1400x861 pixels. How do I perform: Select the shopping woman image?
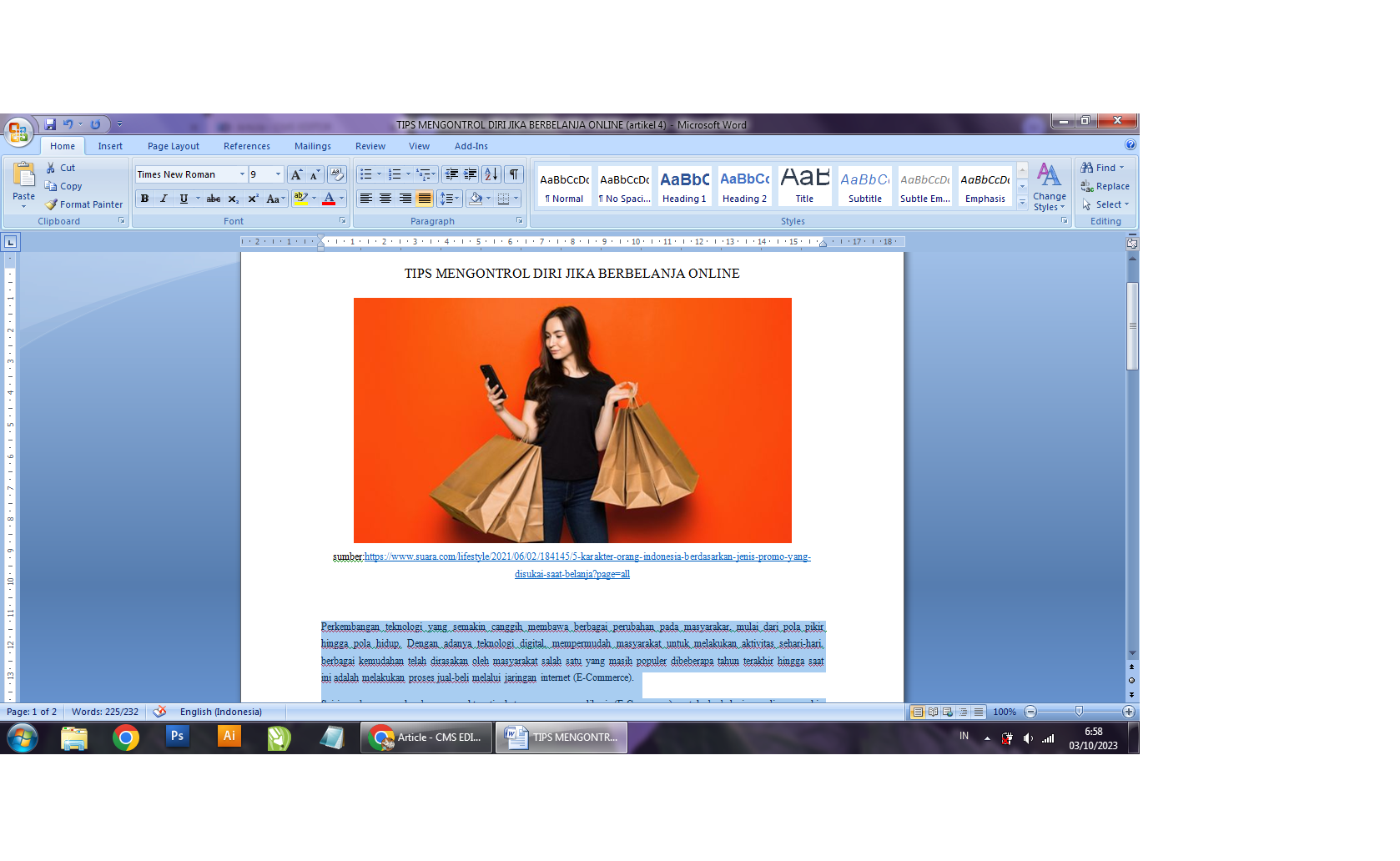(x=572, y=420)
